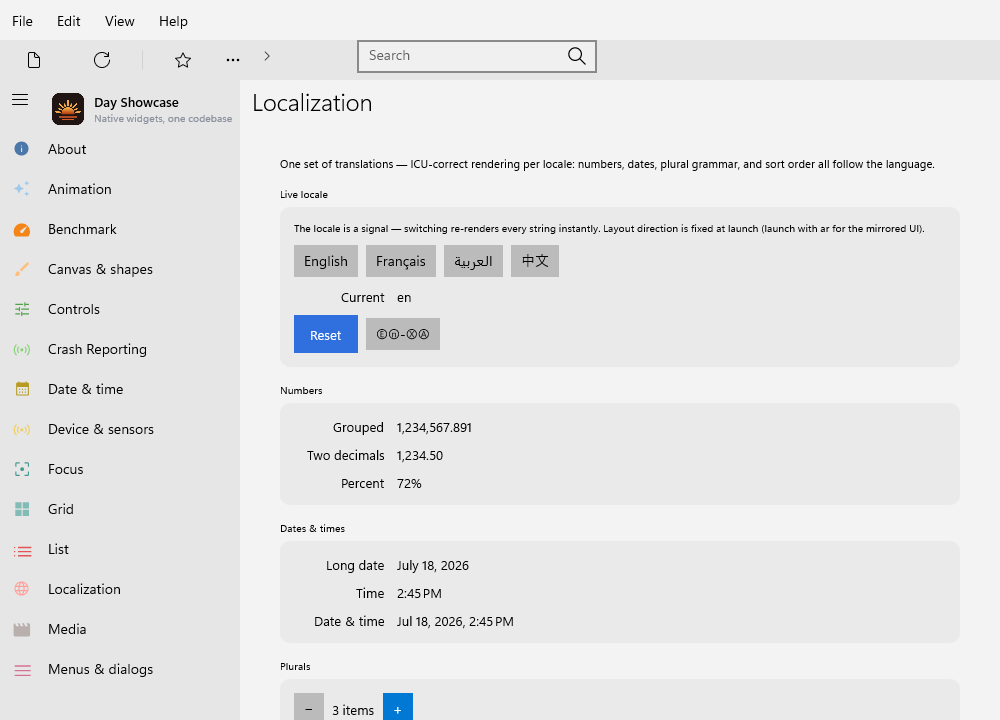Open the Edit menu
This screenshot has width=1000, height=720.
68,21
